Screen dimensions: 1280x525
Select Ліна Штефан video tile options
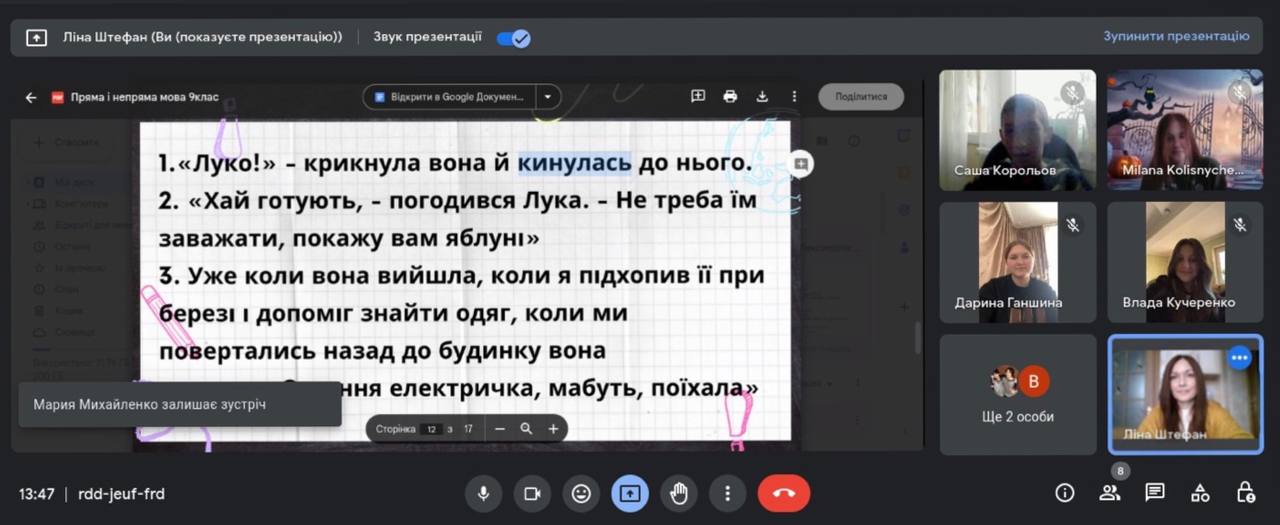(1240, 357)
